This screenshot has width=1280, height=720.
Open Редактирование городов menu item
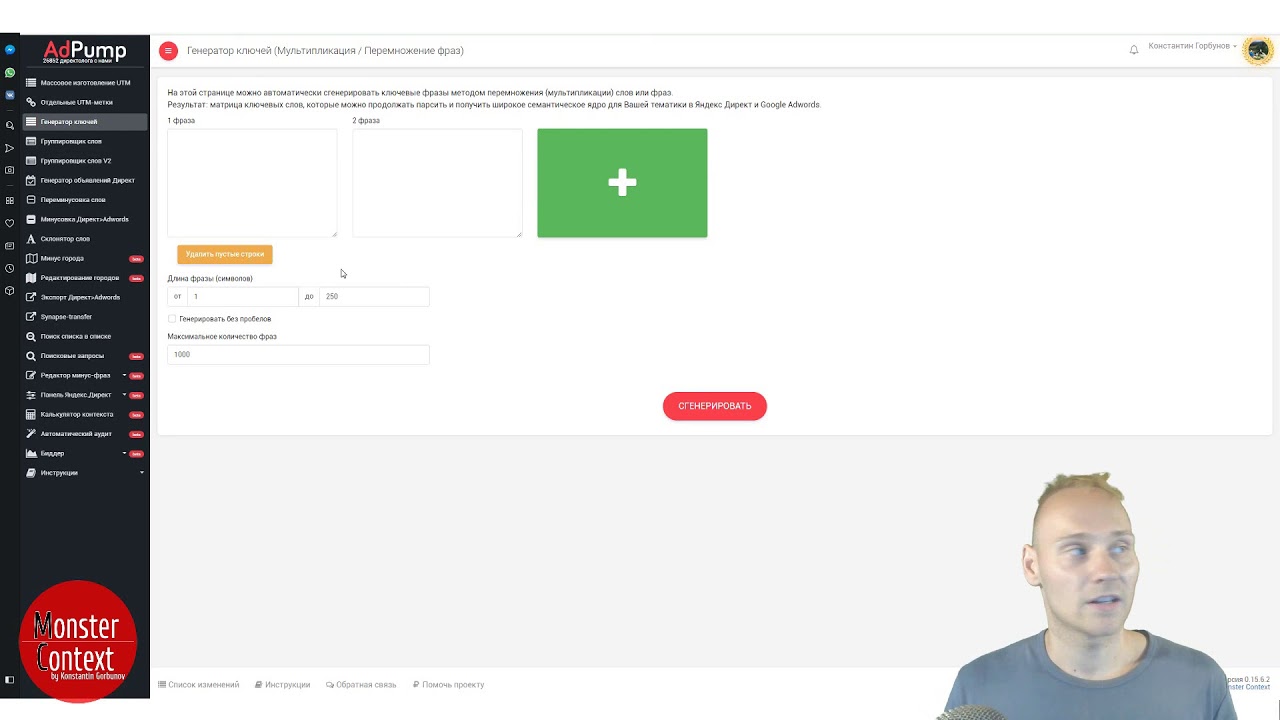point(86,278)
